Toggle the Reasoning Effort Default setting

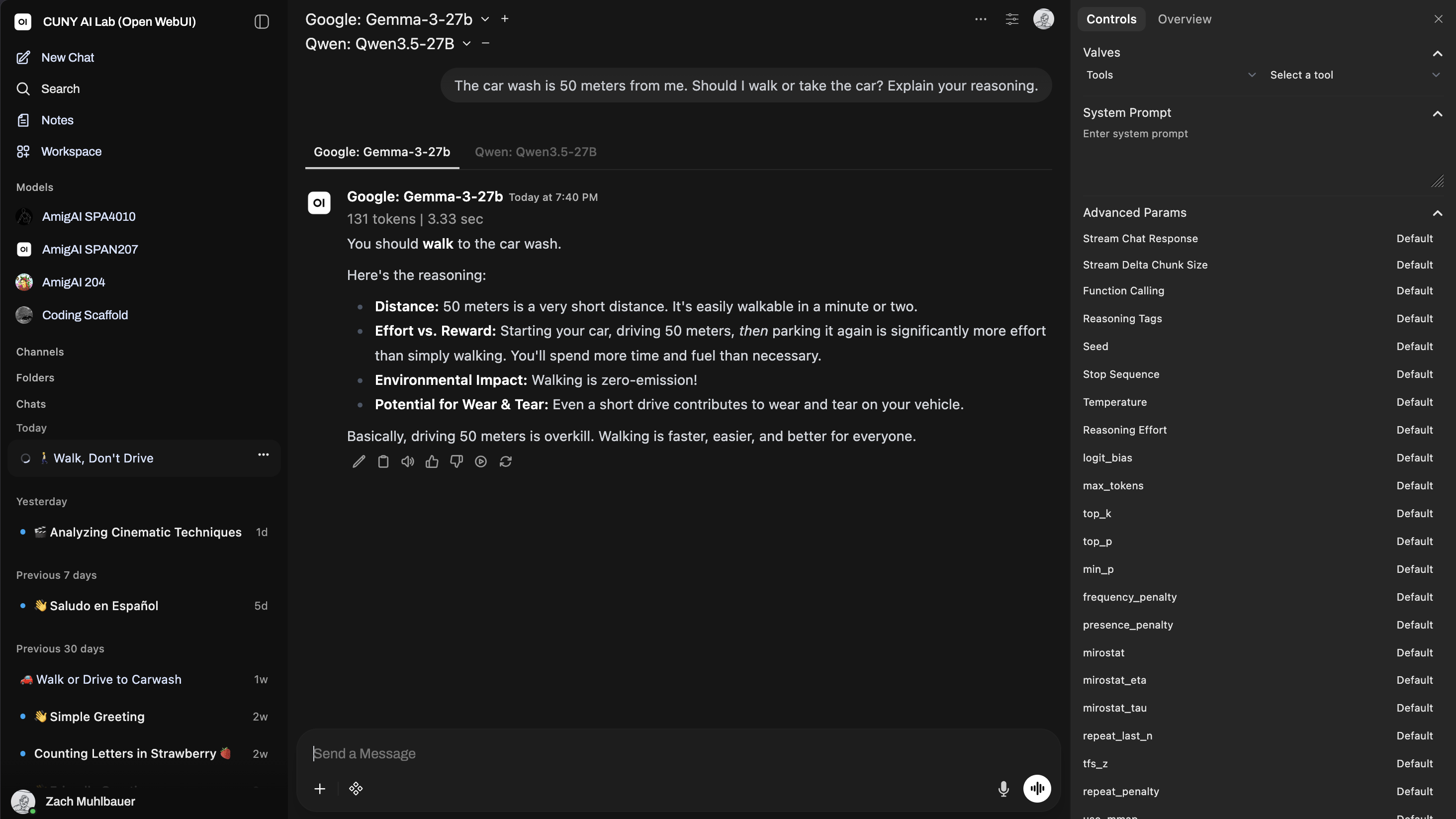click(1415, 430)
